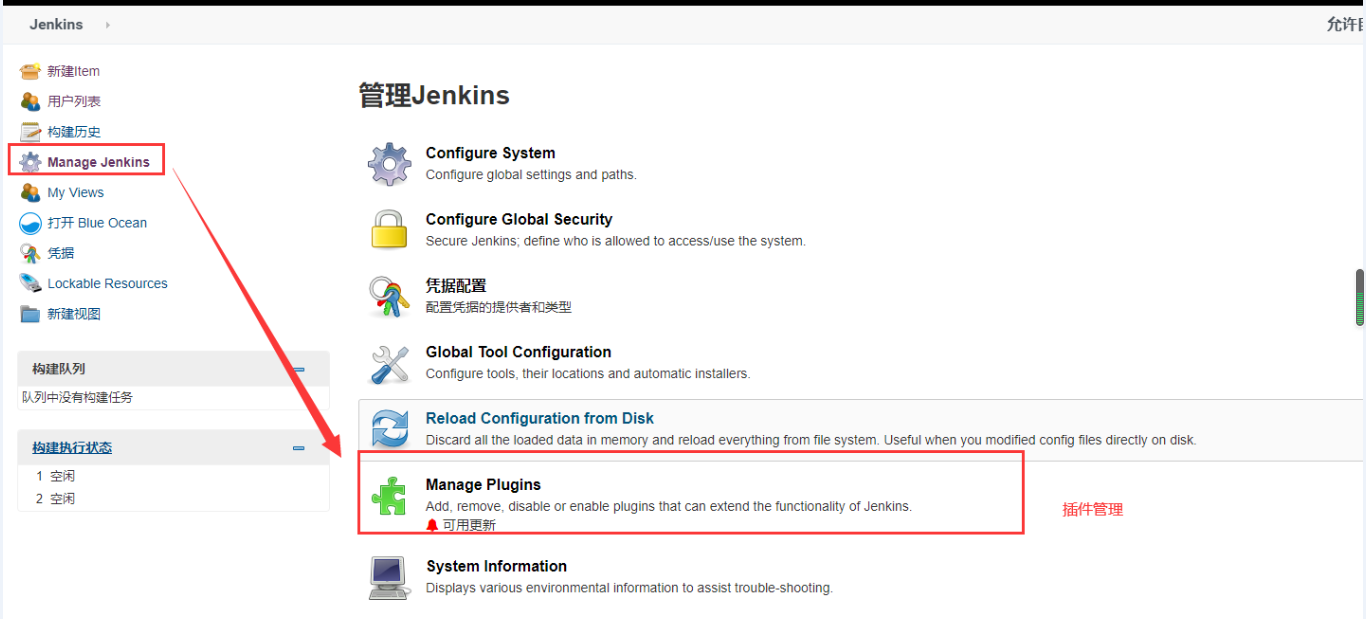Screen dimensions: 1366x619
Task: Open the Manage Jenkins sidebar link
Action: point(98,162)
